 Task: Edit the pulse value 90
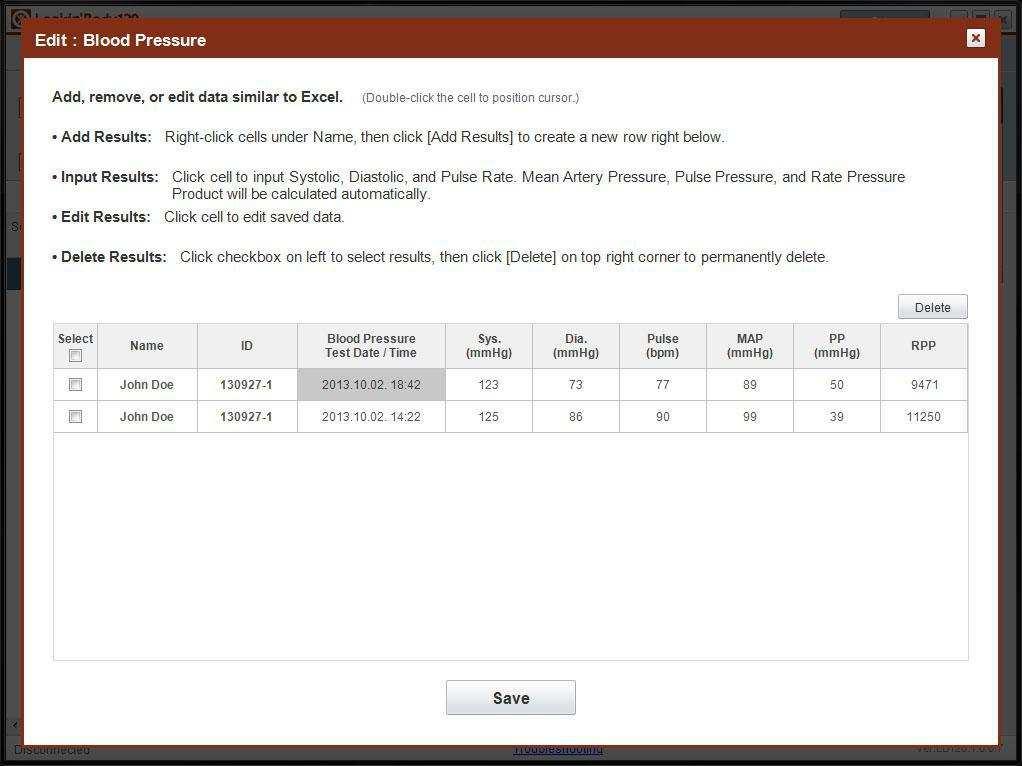point(662,417)
